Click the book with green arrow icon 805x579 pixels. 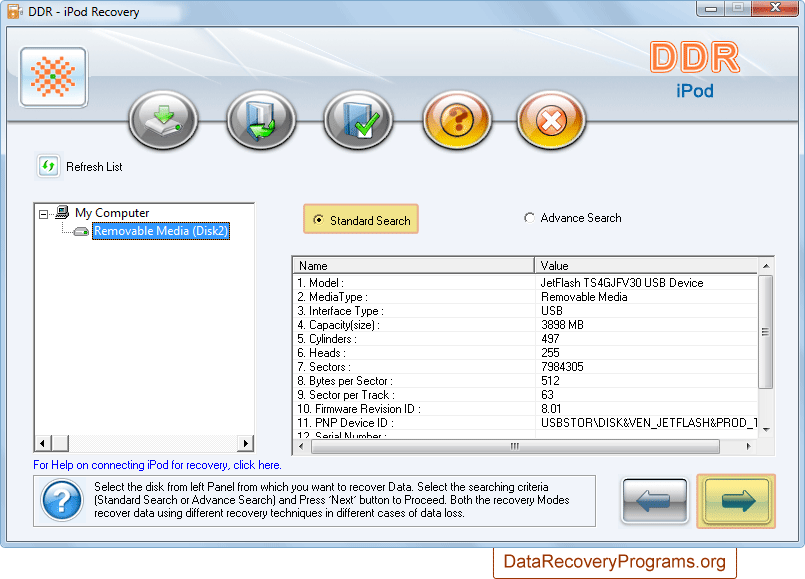pyautogui.click(x=261, y=120)
